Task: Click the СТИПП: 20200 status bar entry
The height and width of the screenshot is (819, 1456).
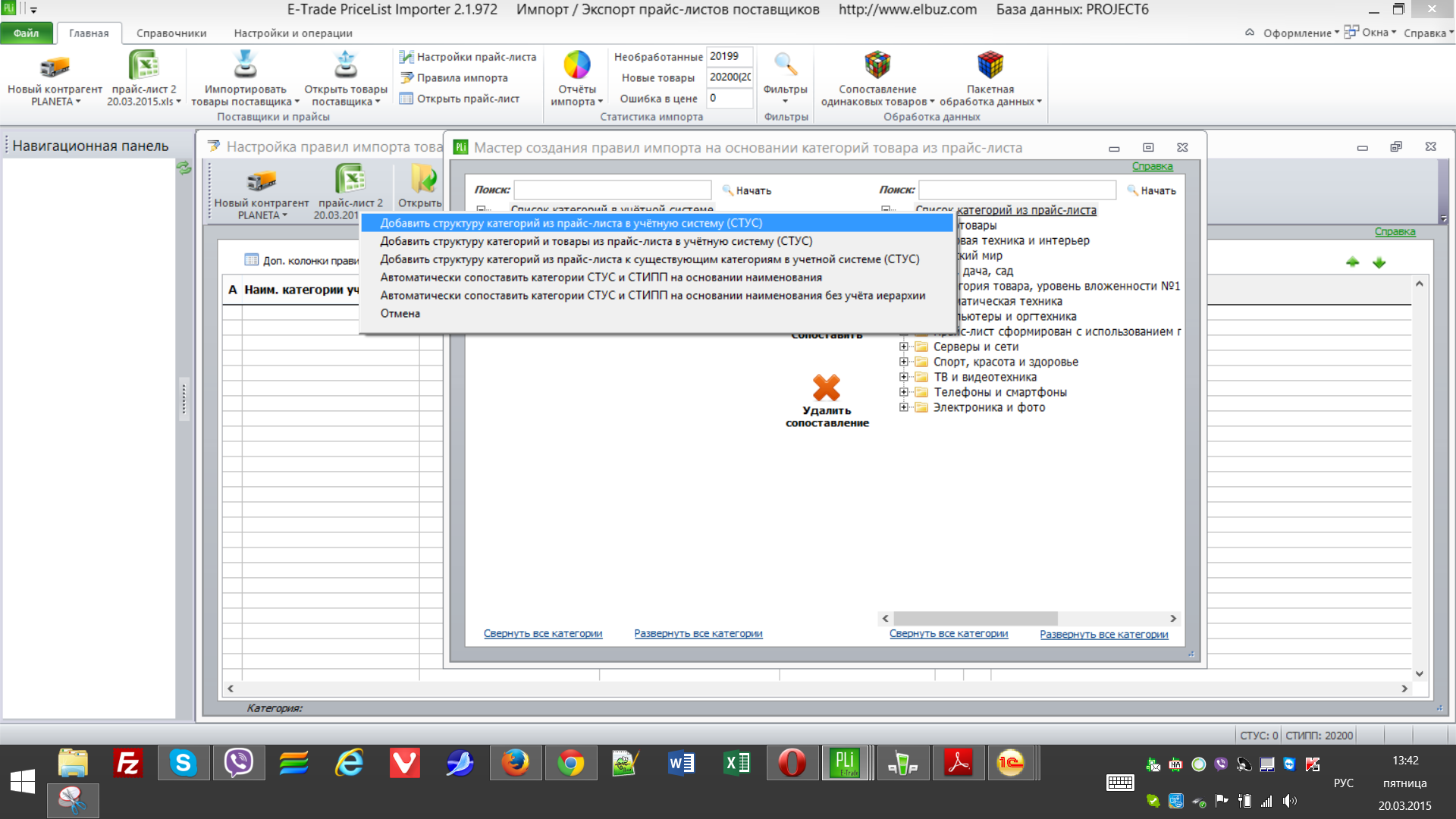Action: (1319, 735)
